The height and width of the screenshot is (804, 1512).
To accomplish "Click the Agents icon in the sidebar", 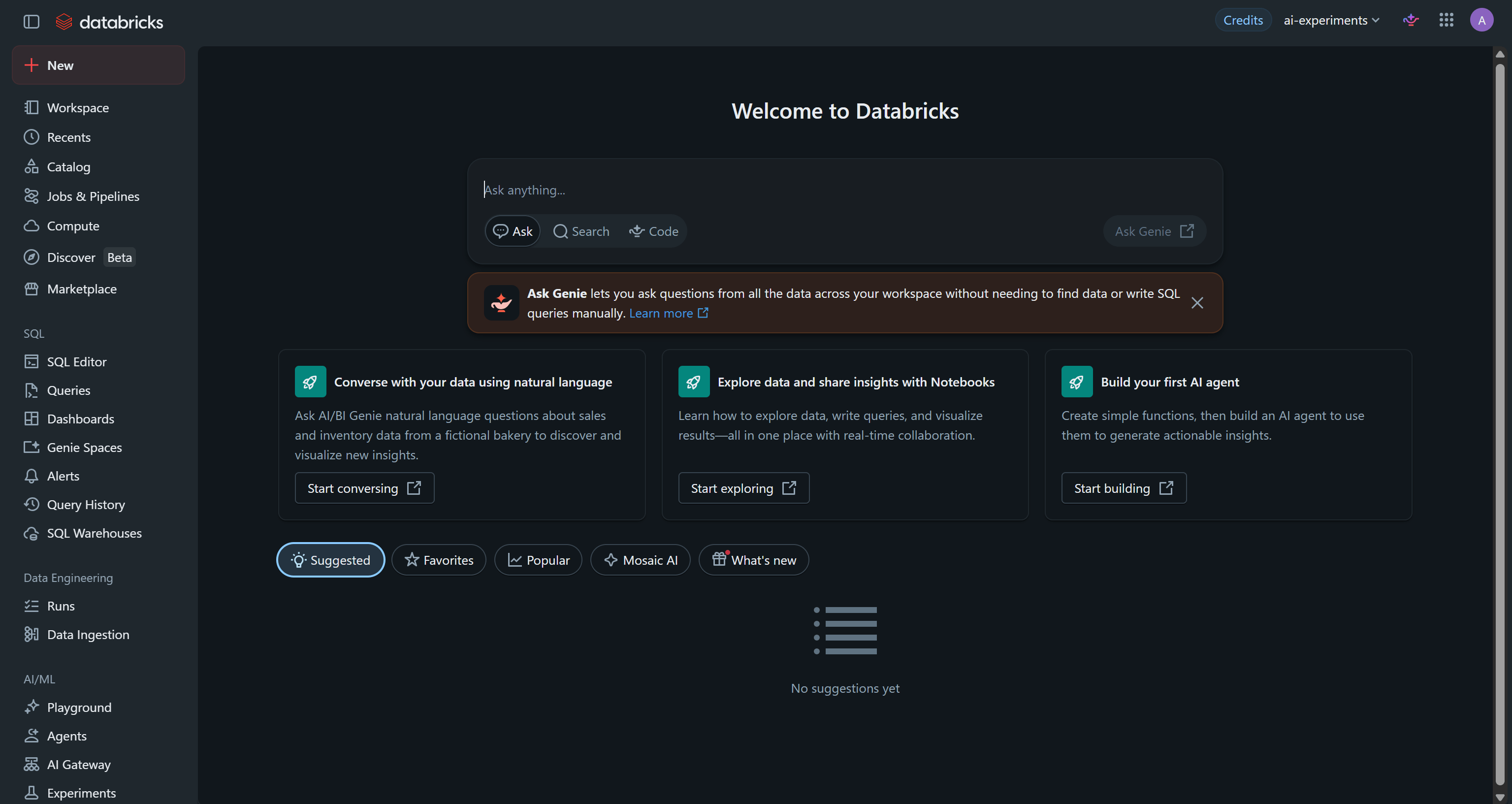I will [31, 736].
